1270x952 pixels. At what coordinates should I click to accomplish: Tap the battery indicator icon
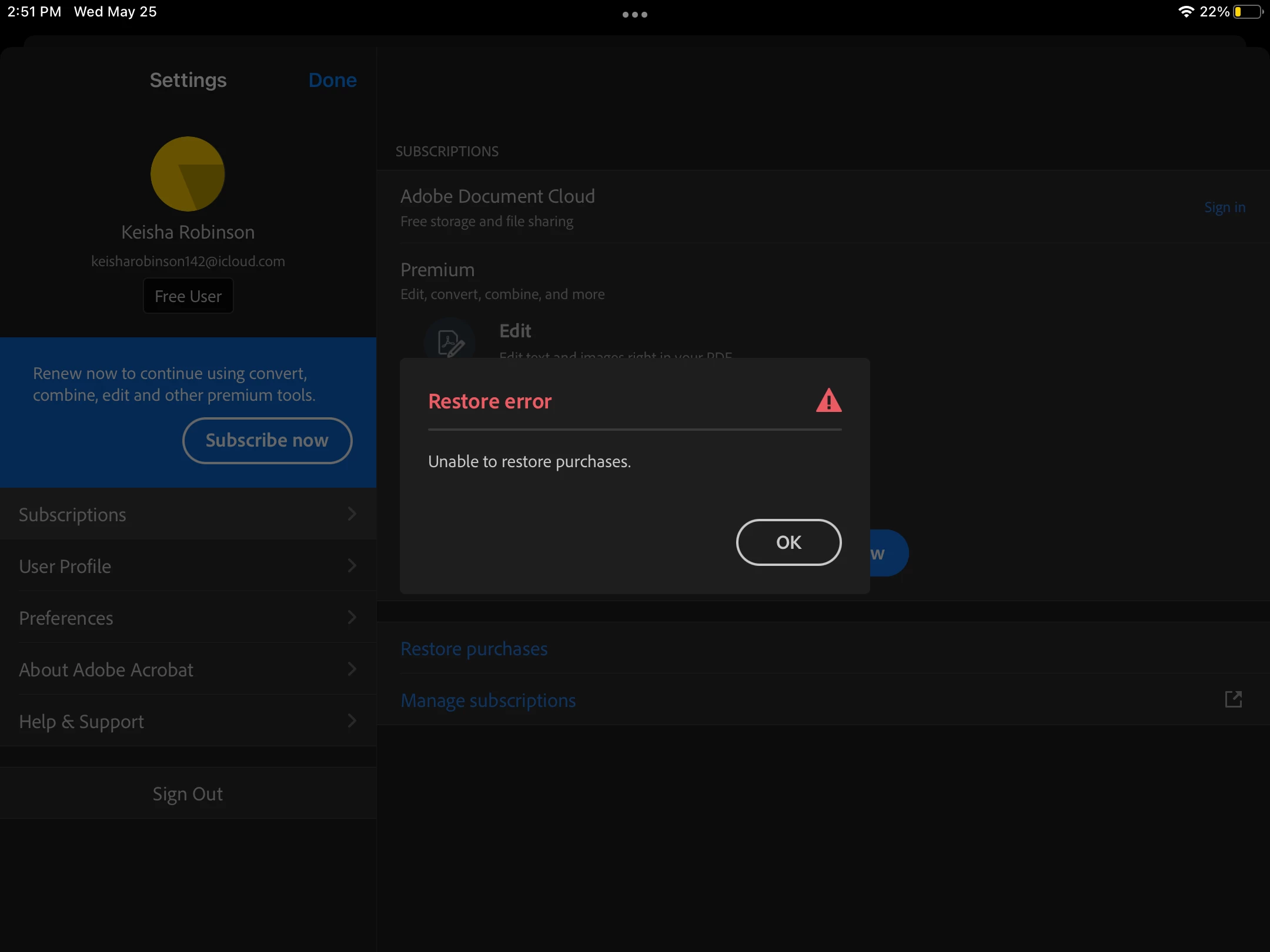pos(1248,12)
